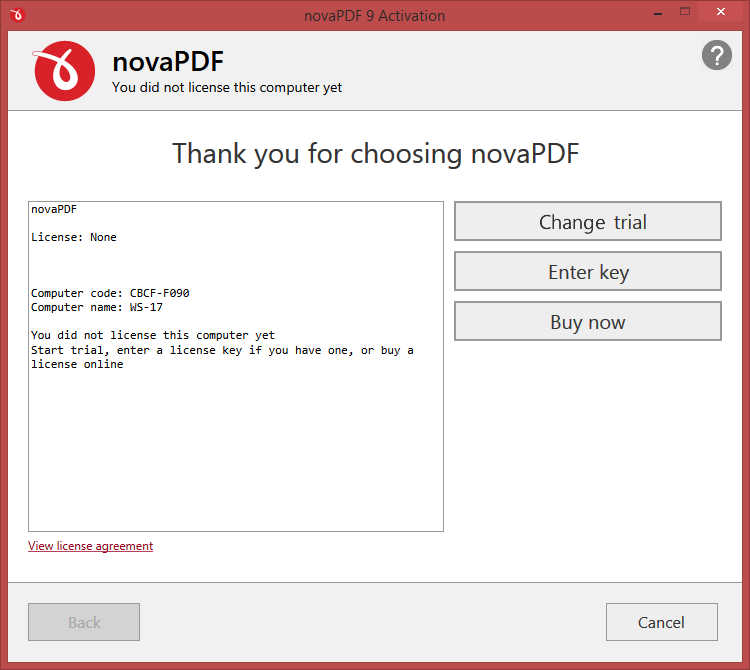Open the View license agreement link

[x=90, y=546]
